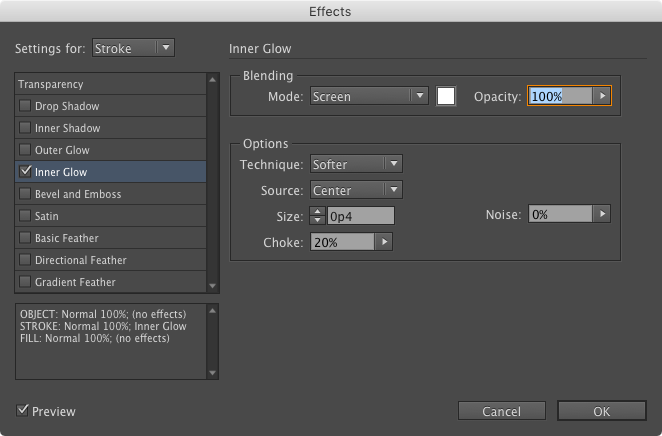Image resolution: width=662 pixels, height=436 pixels.
Task: Increase Size with the up stepper arrow
Action: point(317,211)
